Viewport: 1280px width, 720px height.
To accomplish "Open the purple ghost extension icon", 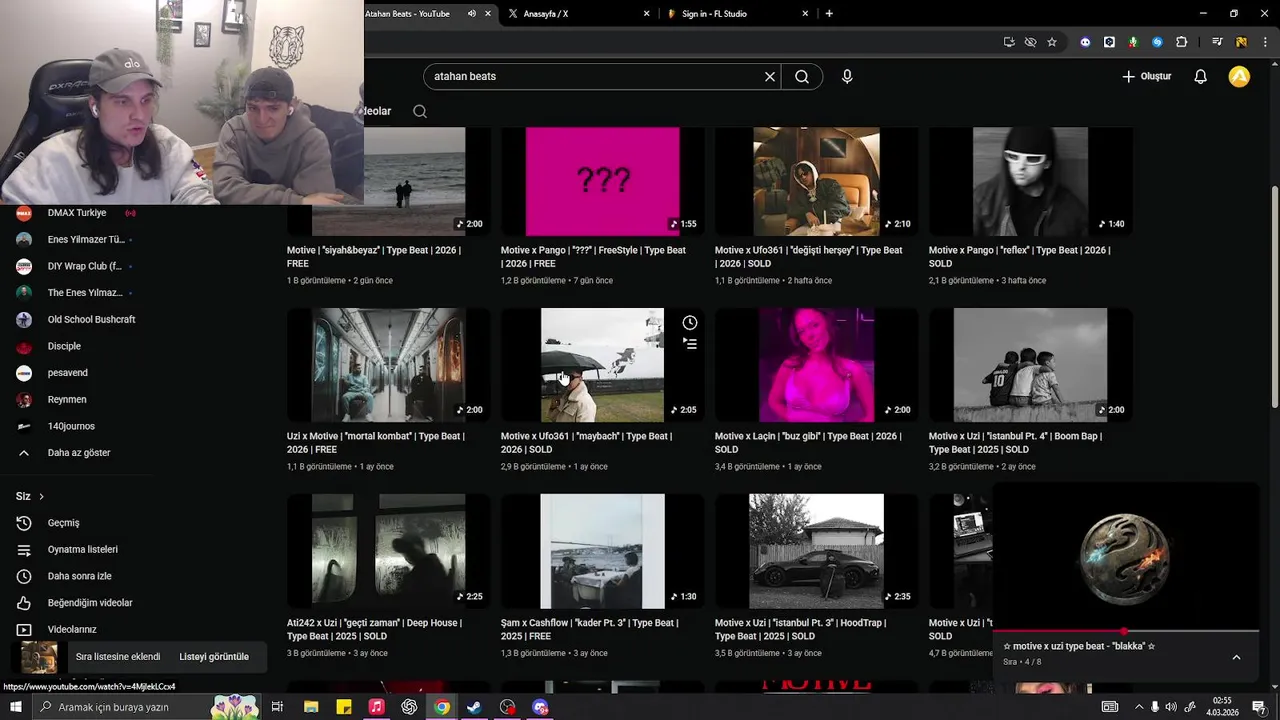I will pyautogui.click(x=1085, y=42).
